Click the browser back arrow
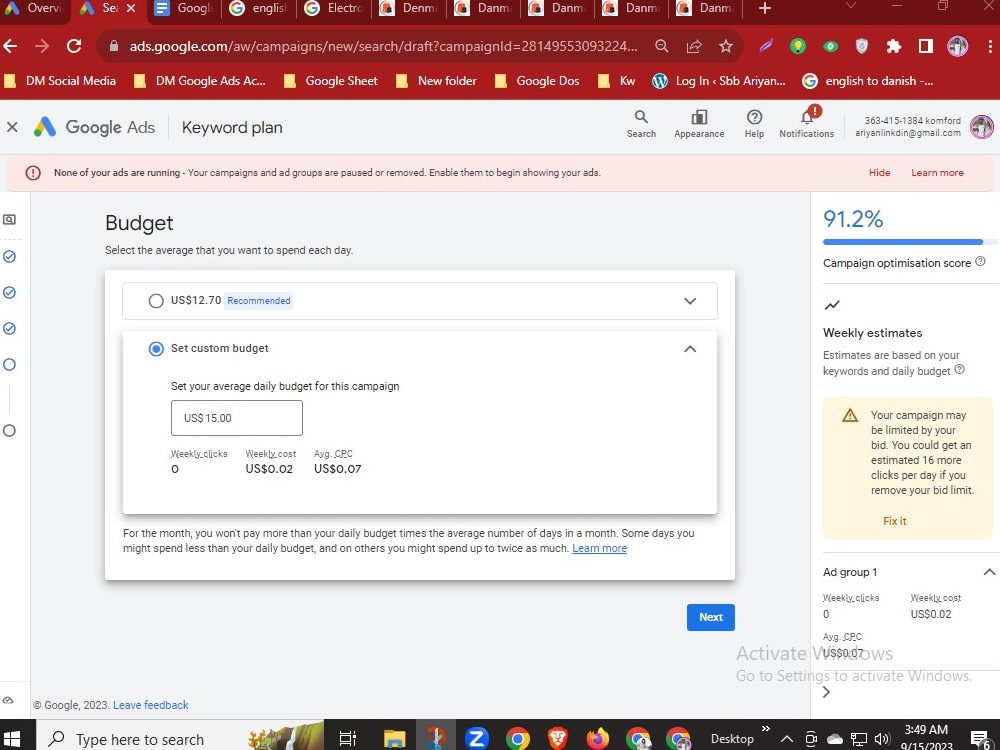1000x750 pixels. [x=10, y=46]
